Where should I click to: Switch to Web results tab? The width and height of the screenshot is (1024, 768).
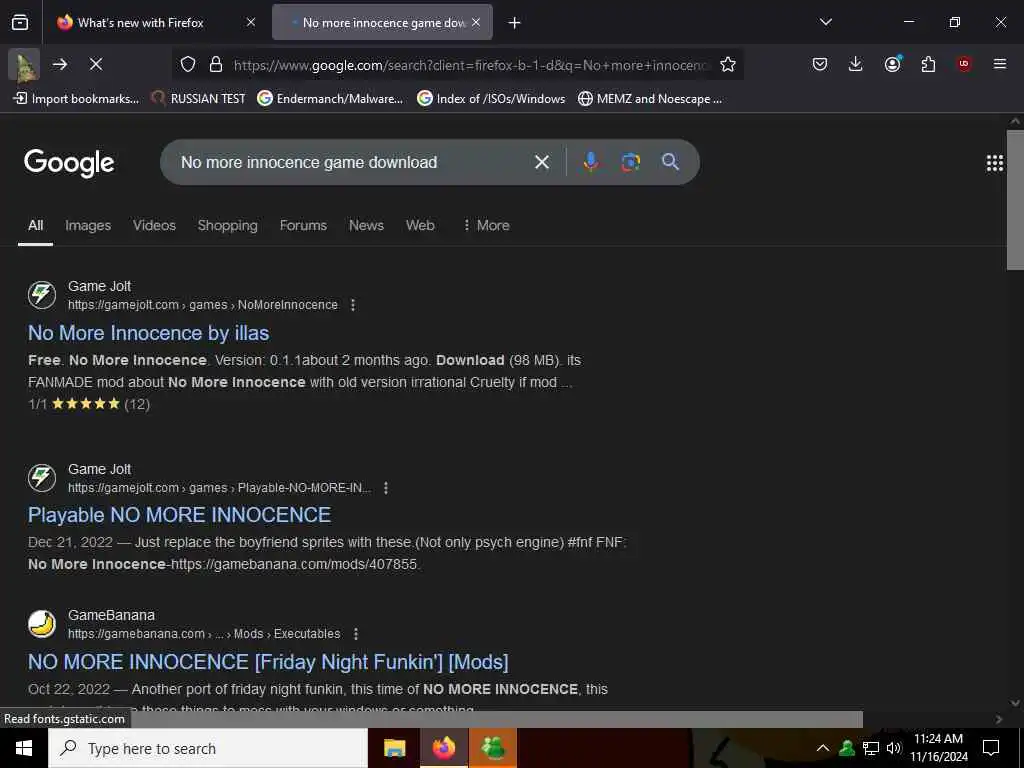[420, 225]
